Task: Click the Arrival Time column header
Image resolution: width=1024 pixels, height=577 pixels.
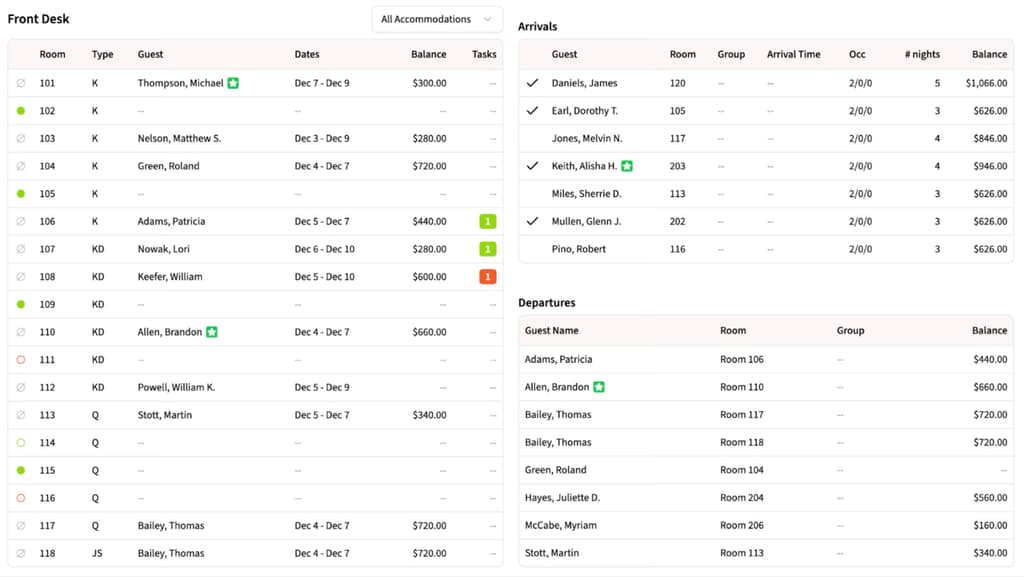Action: pos(792,54)
